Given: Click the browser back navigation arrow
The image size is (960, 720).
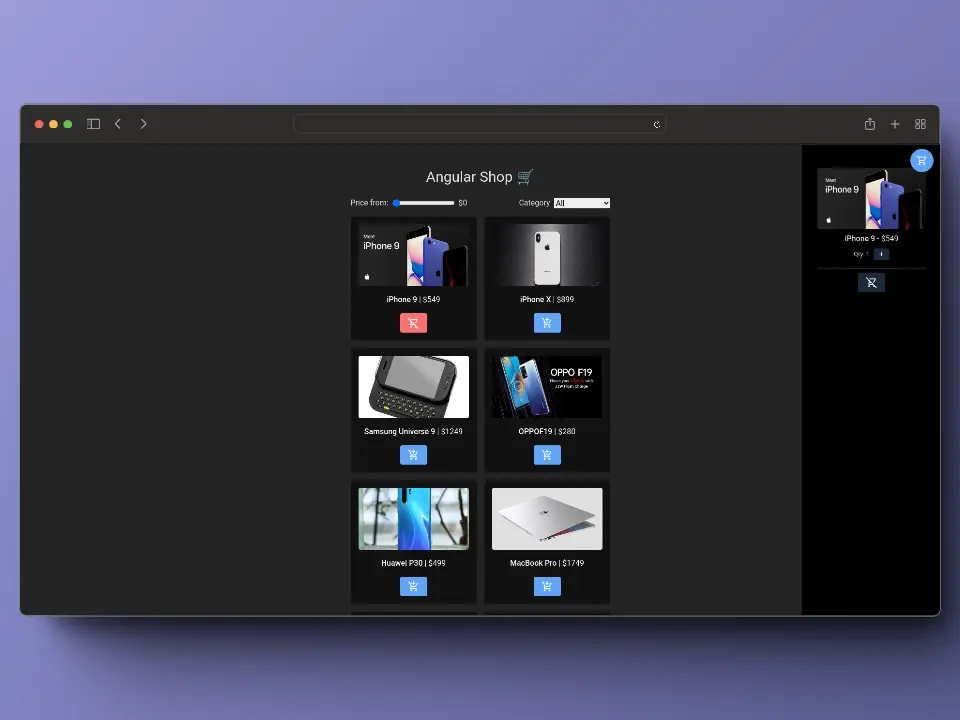Looking at the screenshot, I should tap(118, 124).
